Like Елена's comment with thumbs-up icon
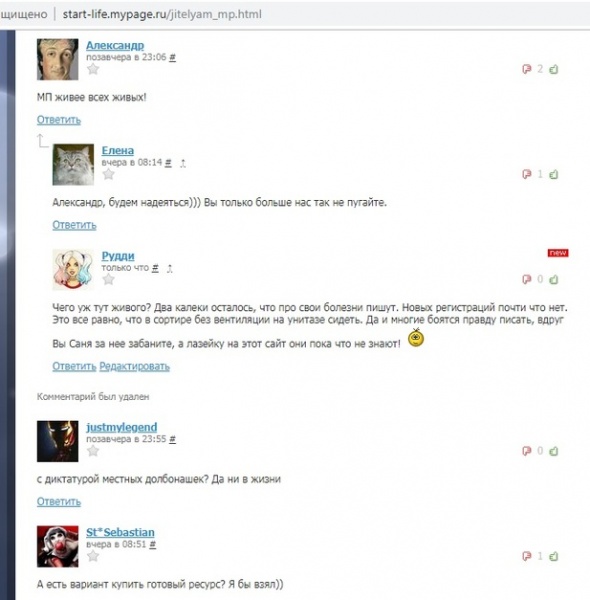 [x=554, y=174]
